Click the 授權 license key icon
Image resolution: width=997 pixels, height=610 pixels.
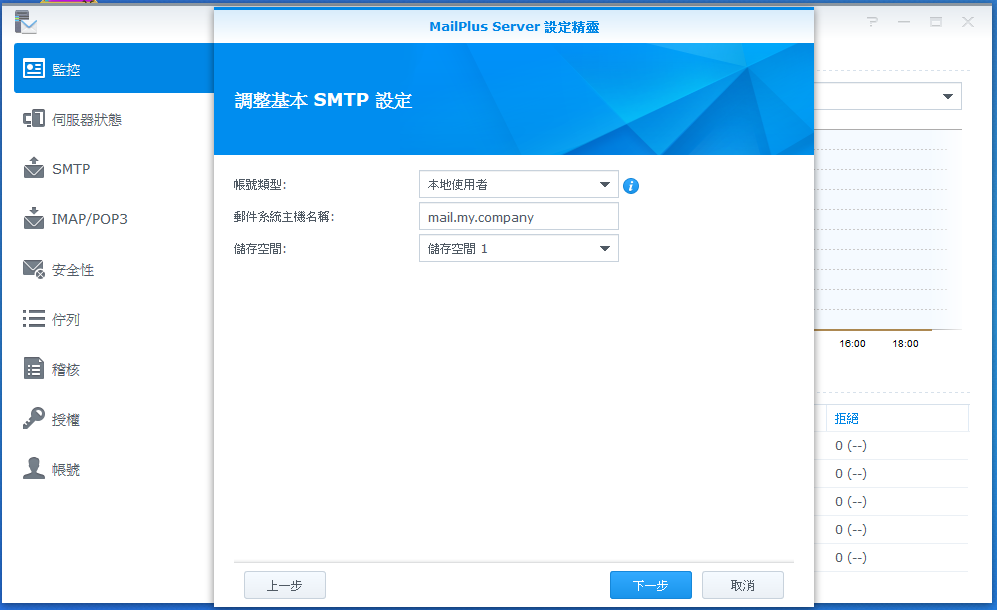tap(34, 418)
